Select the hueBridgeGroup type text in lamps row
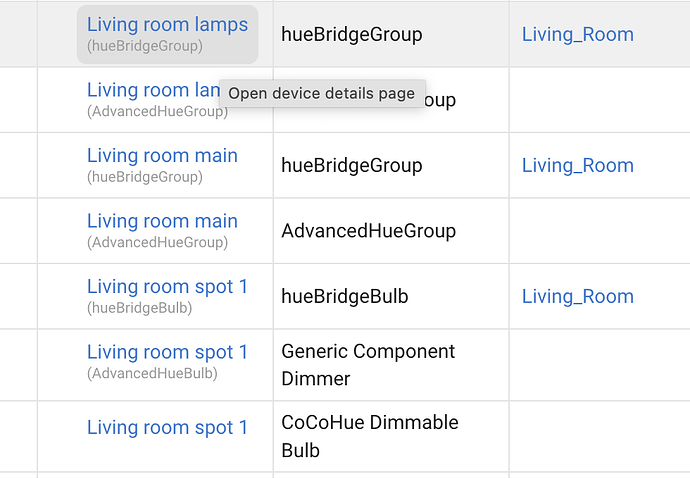This screenshot has width=690, height=478. point(352,34)
